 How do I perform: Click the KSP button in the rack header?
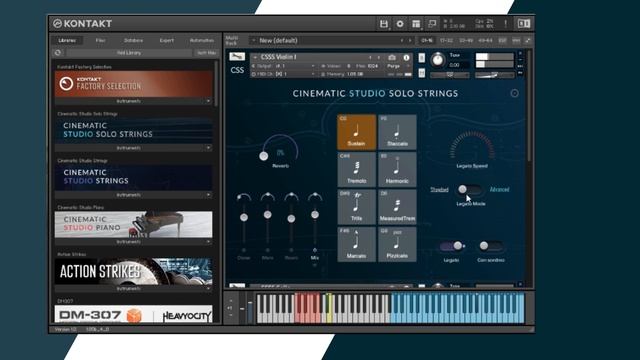tap(502, 40)
